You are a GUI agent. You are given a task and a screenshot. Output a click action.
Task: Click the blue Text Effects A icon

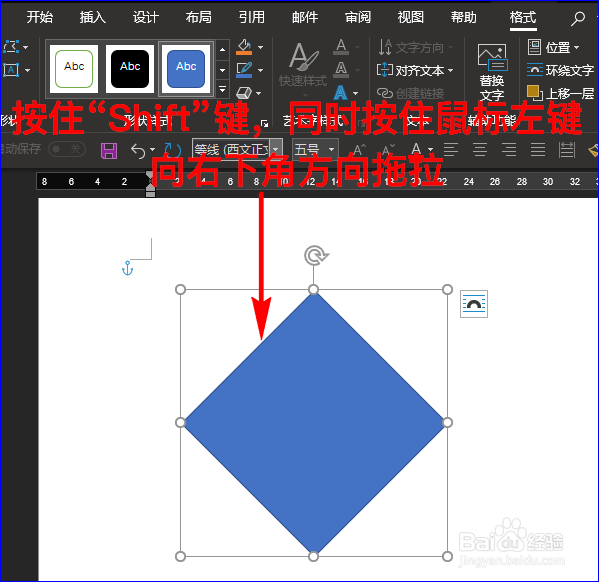(341, 93)
